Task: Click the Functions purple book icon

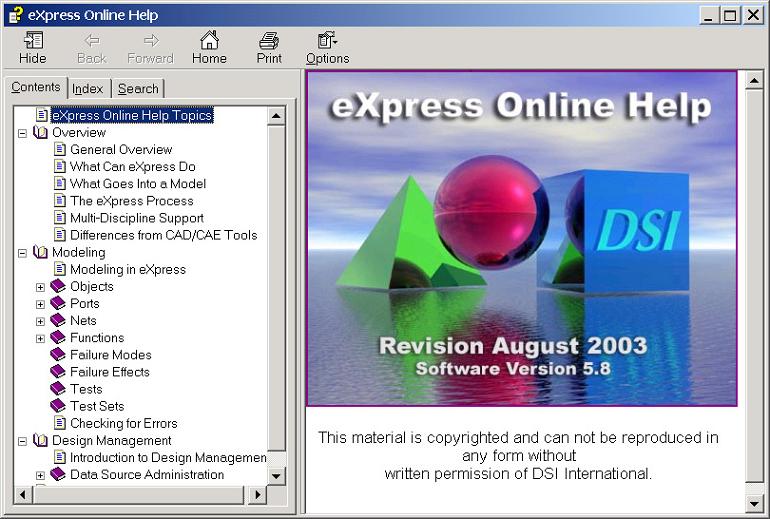Action: 58,338
